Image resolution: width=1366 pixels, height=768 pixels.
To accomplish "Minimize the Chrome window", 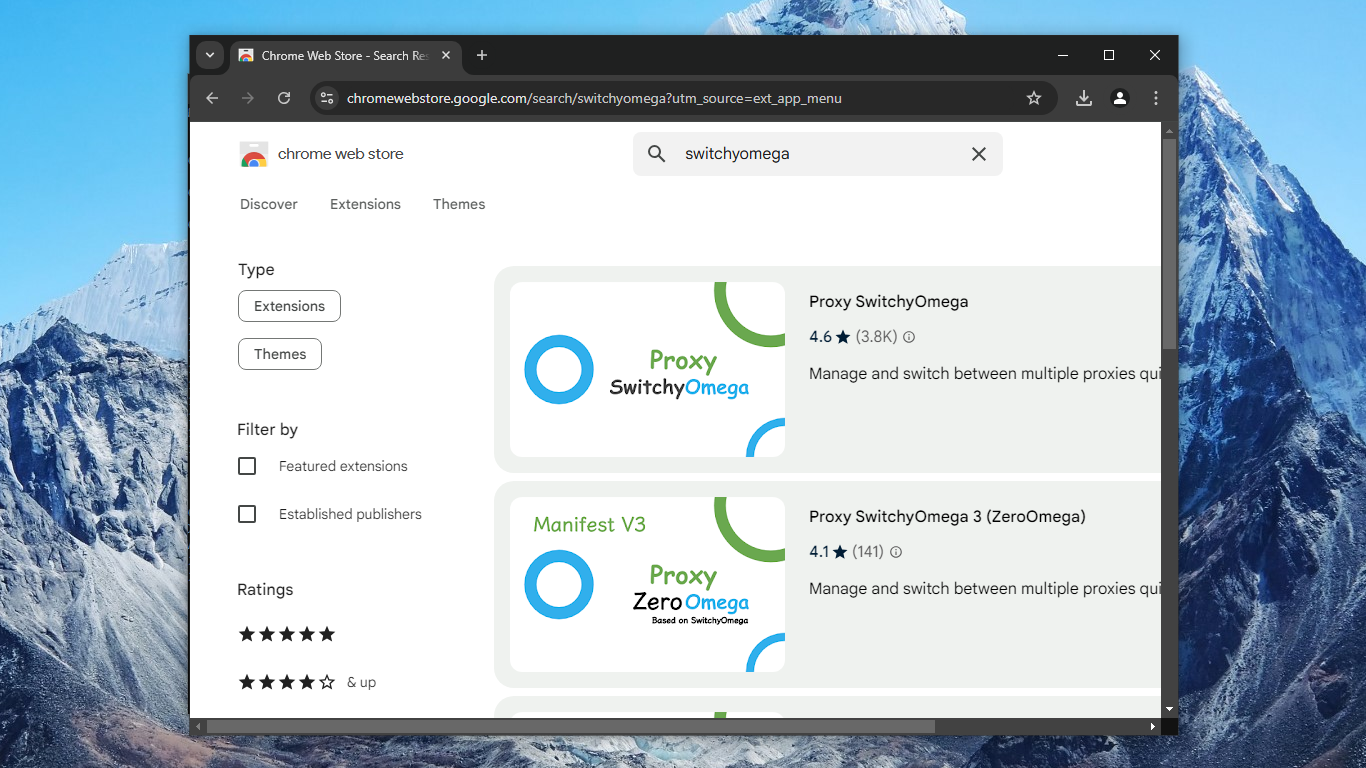I will tap(1063, 55).
